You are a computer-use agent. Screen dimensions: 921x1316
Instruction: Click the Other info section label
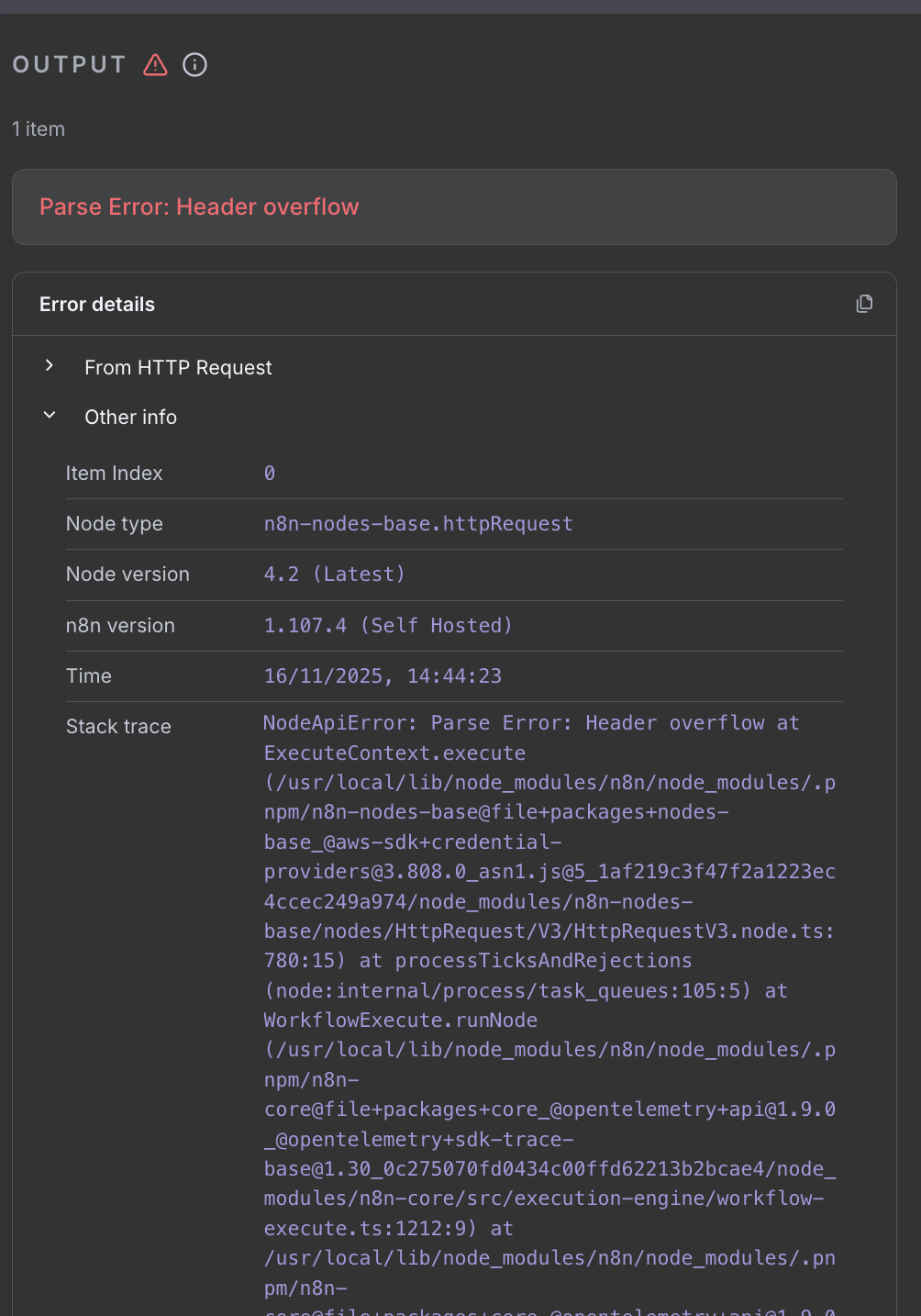pyautogui.click(x=130, y=418)
